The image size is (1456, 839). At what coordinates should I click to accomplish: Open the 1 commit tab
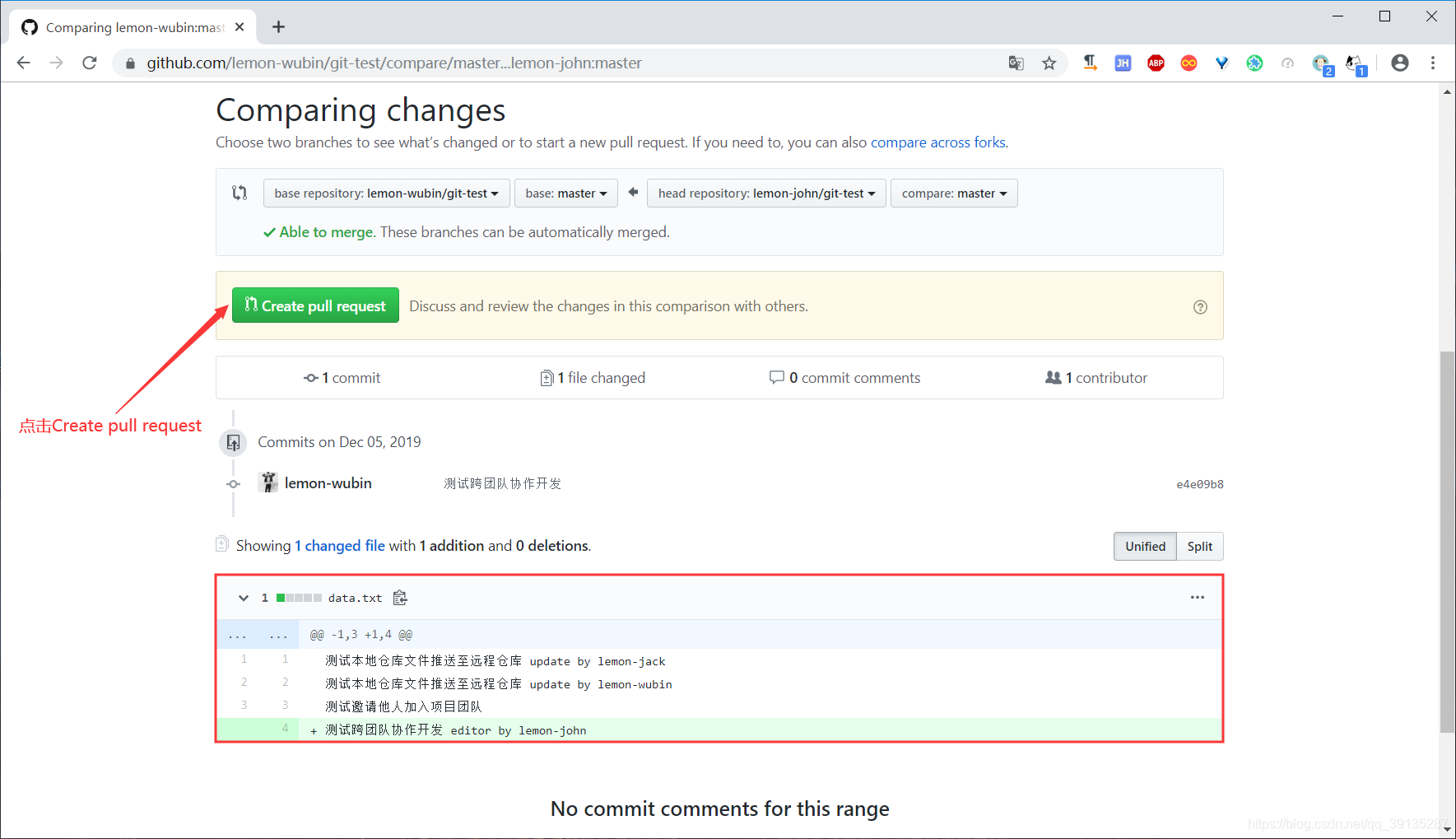point(342,378)
